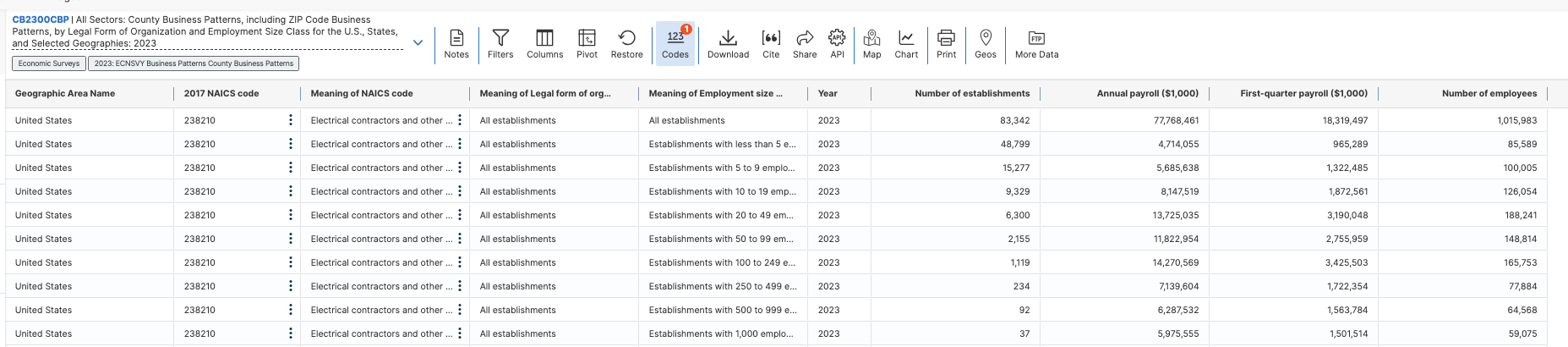
Task: Toggle the Codes display
Action: (x=675, y=44)
